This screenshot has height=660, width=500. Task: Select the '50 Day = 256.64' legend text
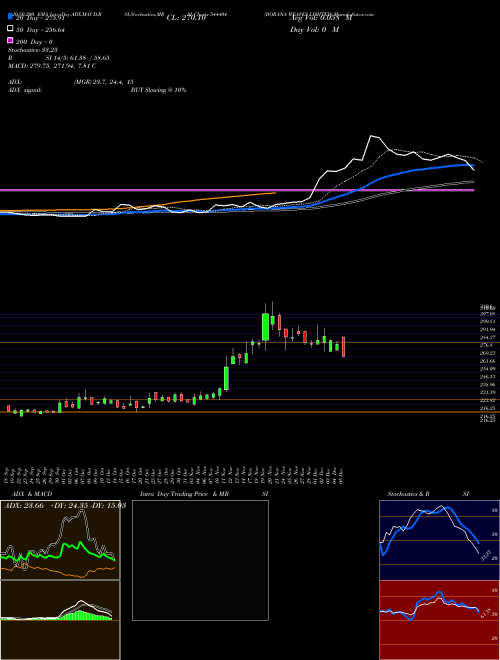click(x=40, y=30)
